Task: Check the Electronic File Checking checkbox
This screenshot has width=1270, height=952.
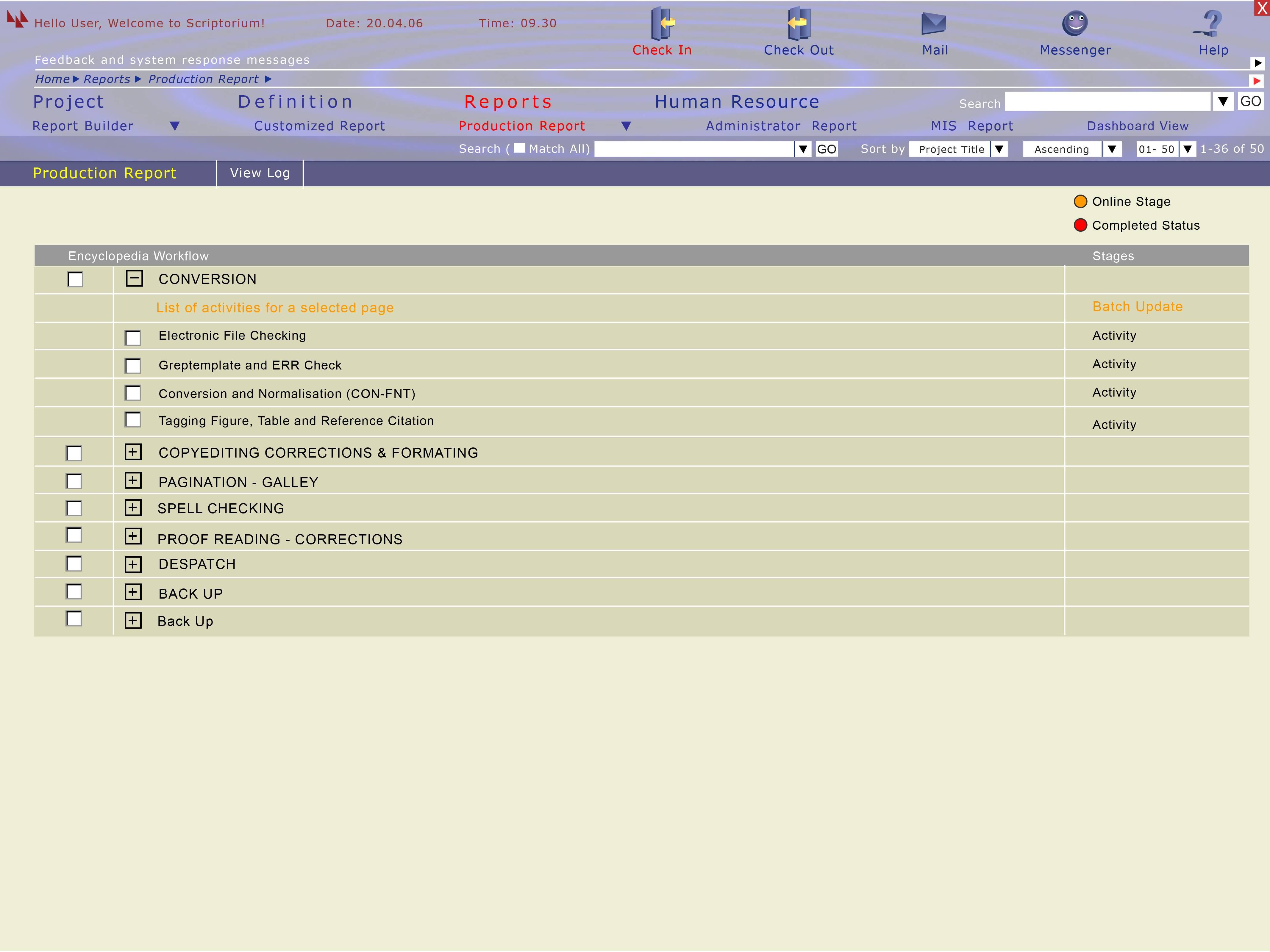Action: 133,338
